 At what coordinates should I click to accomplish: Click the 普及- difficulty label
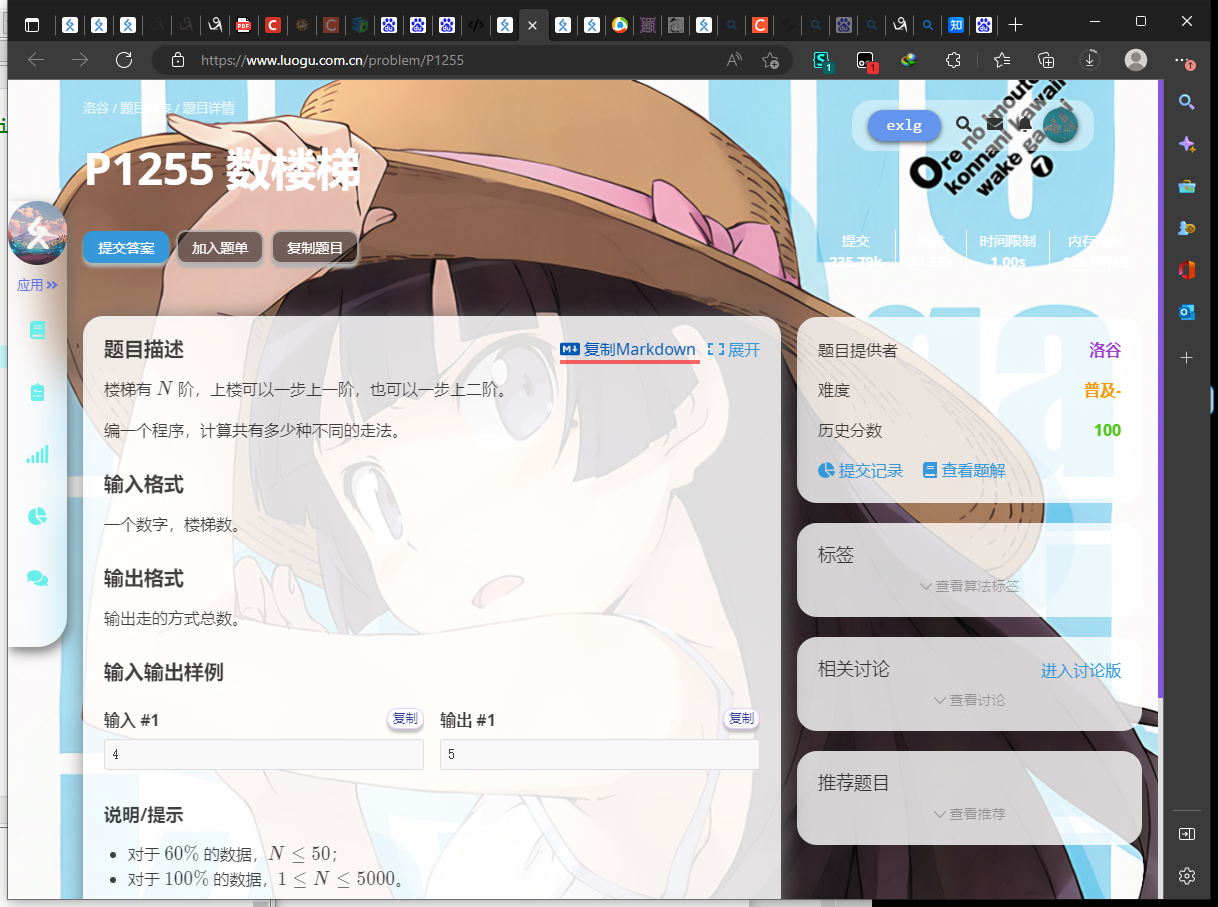[x=1102, y=390]
